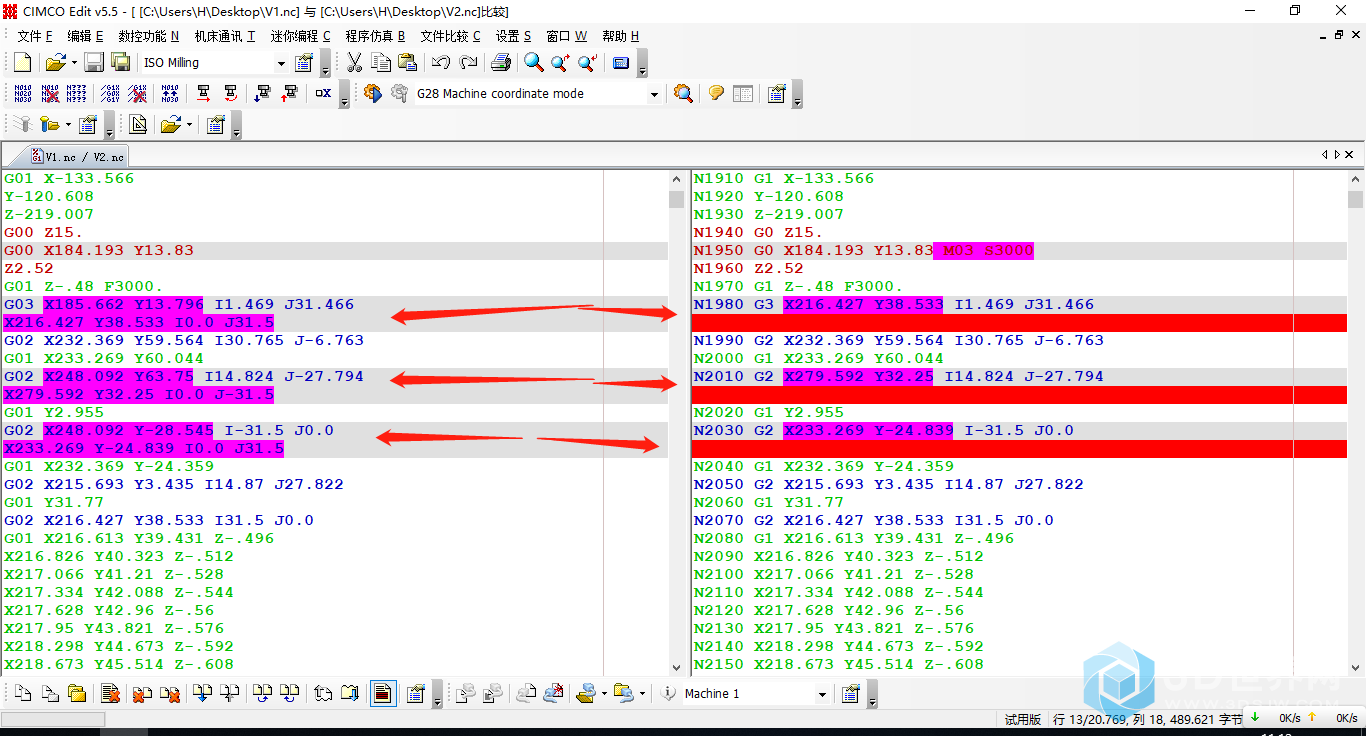The height and width of the screenshot is (736, 1366).
Task: Create a new file with the blank page icon
Action: tap(22, 62)
